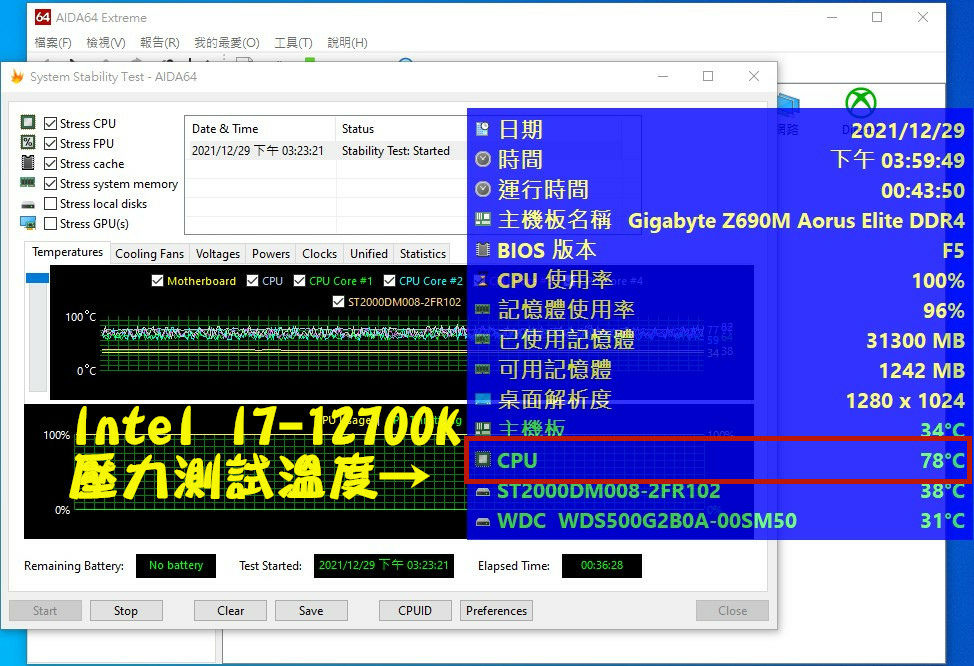Toggle the ST2000DM008-2FR102 checkbox in graph legend

click(x=339, y=302)
